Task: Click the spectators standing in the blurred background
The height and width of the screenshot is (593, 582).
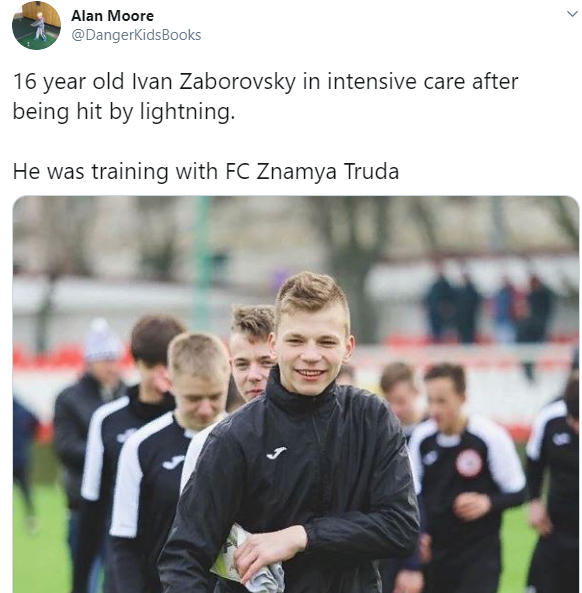Action: tap(488, 308)
